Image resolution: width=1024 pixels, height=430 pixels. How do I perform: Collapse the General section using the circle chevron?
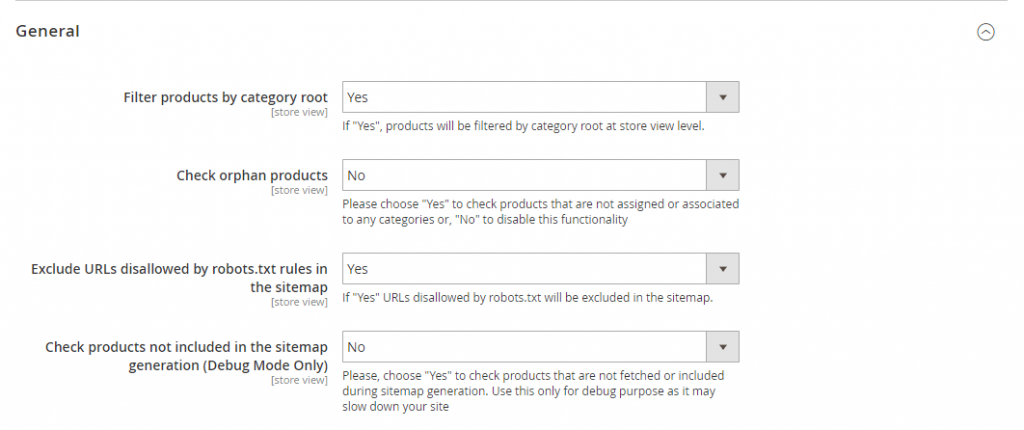pyautogui.click(x=985, y=32)
